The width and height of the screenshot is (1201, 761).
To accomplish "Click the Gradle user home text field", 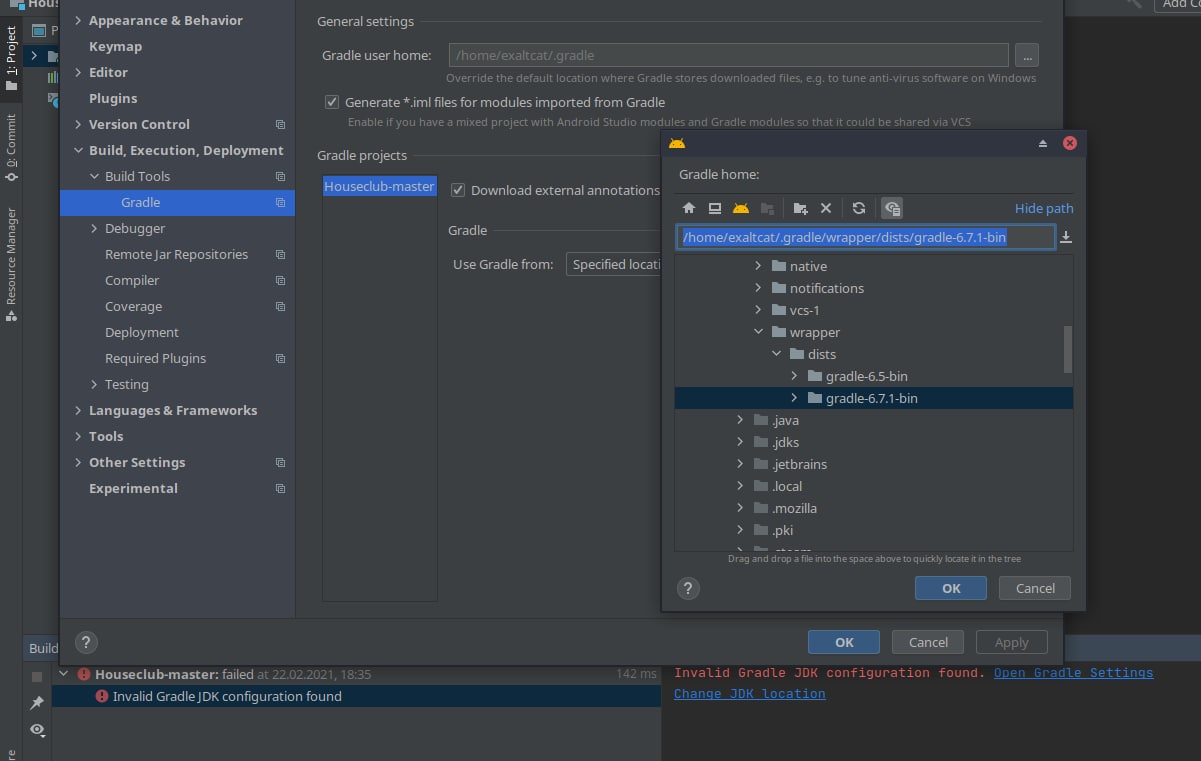I will coord(728,55).
